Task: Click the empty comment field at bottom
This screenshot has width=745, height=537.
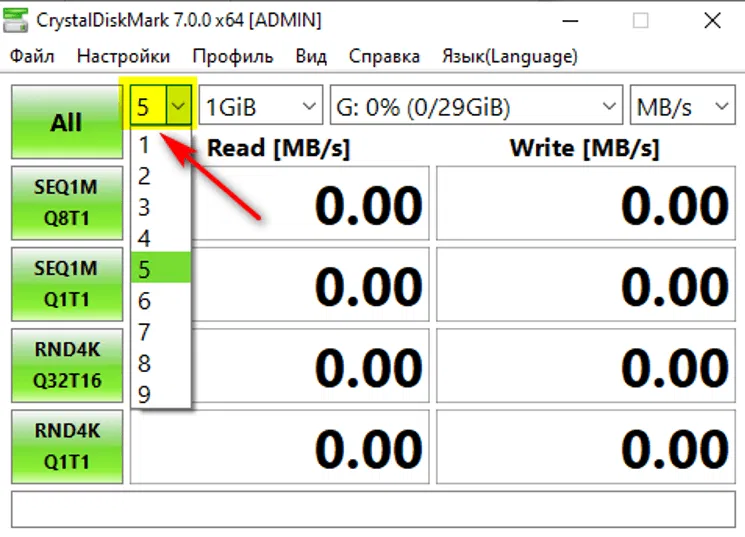Action: pyautogui.click(x=373, y=509)
